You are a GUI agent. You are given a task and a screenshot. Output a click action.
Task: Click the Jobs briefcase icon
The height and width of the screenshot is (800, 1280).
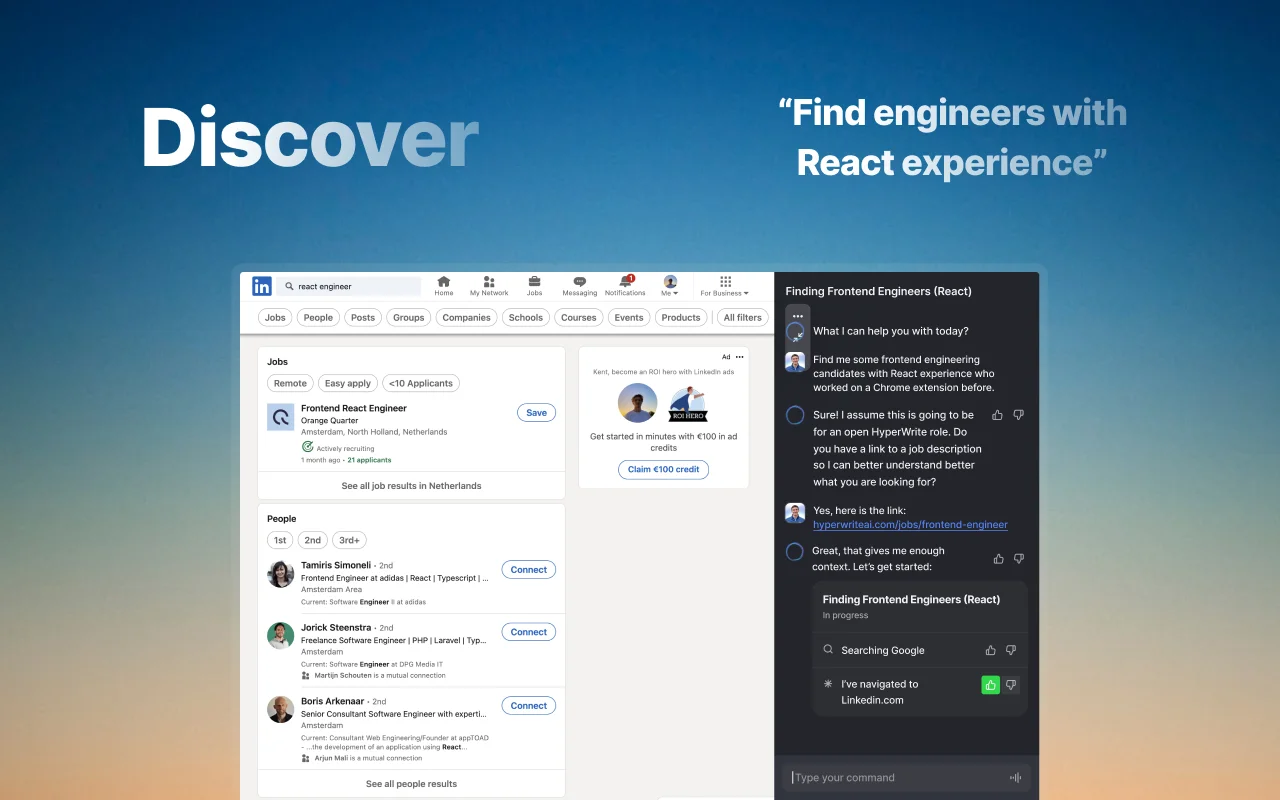pyautogui.click(x=534, y=281)
